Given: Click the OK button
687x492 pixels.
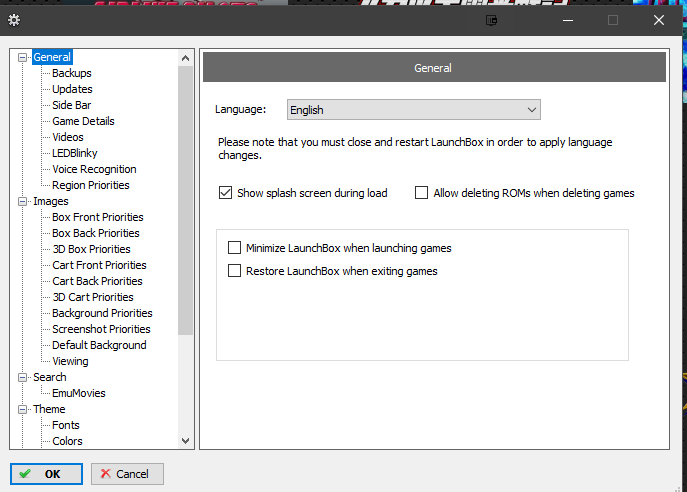Looking at the screenshot, I should (x=46, y=474).
